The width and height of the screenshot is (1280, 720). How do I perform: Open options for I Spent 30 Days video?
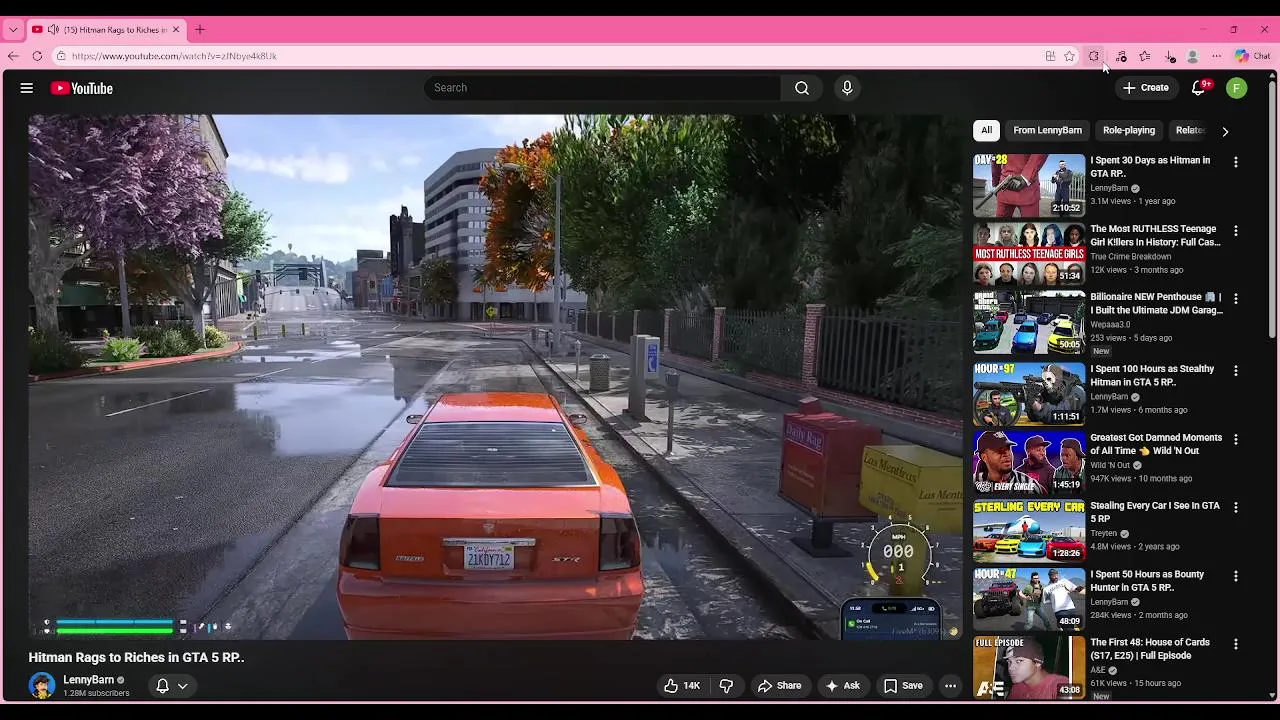coord(1236,162)
